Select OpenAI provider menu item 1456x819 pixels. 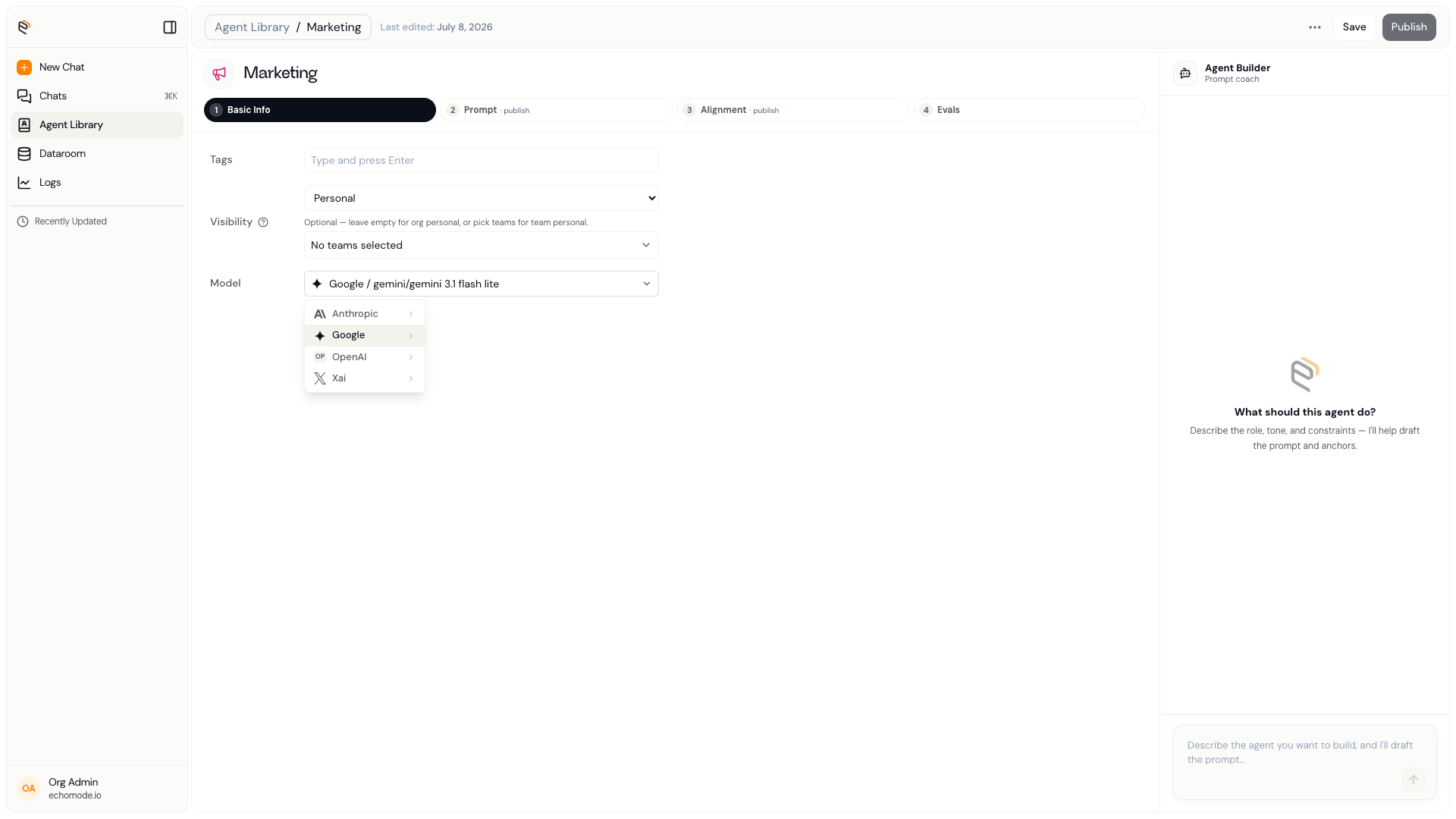click(x=365, y=357)
